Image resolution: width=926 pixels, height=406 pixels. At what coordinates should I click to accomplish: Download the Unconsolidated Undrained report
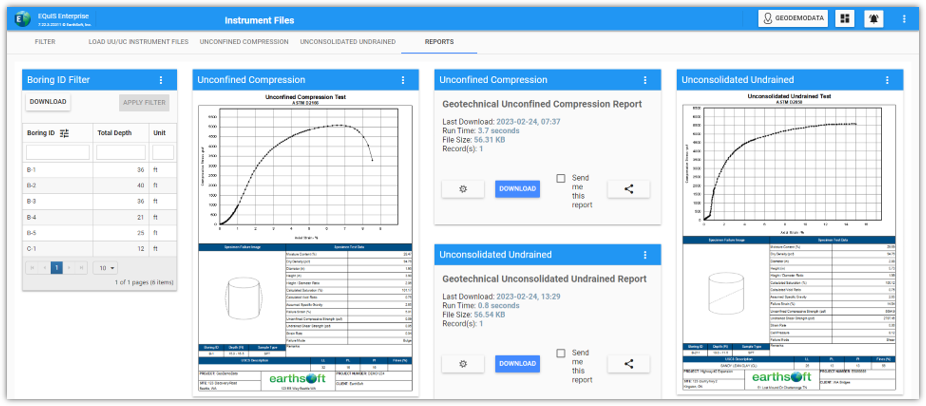point(517,363)
